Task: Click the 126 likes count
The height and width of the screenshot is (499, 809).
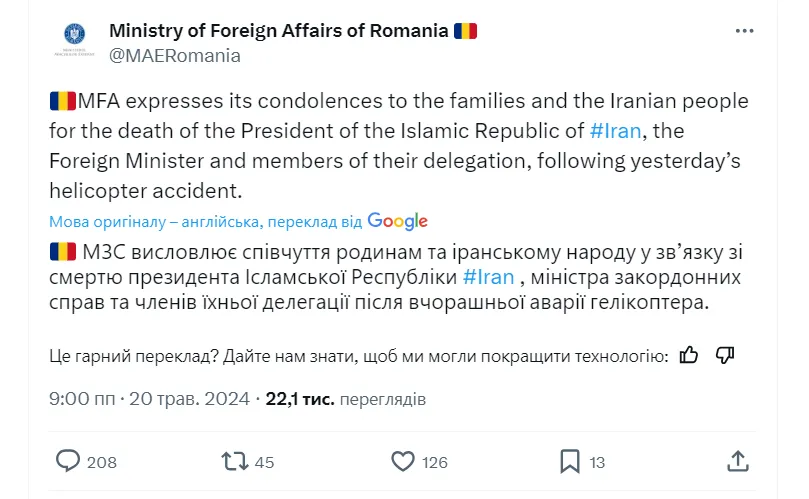Action: [x=434, y=462]
